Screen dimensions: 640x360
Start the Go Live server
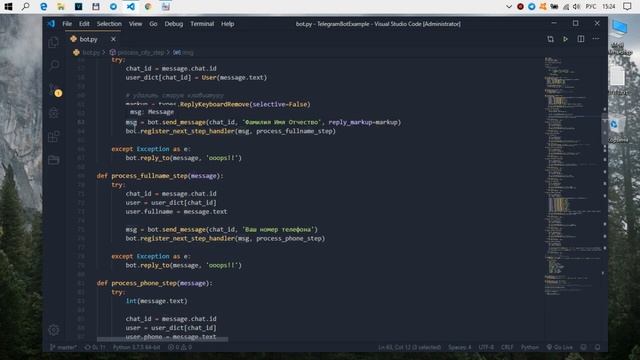click(560, 347)
